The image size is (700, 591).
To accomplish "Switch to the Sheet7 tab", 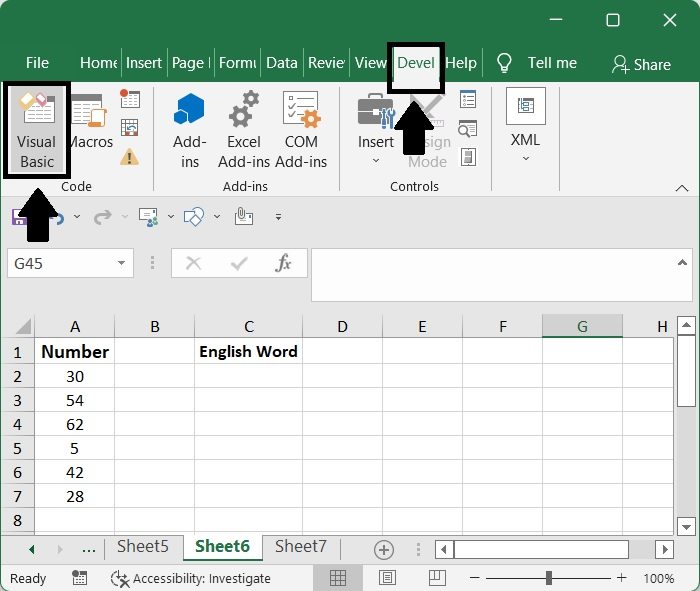I will (x=300, y=546).
